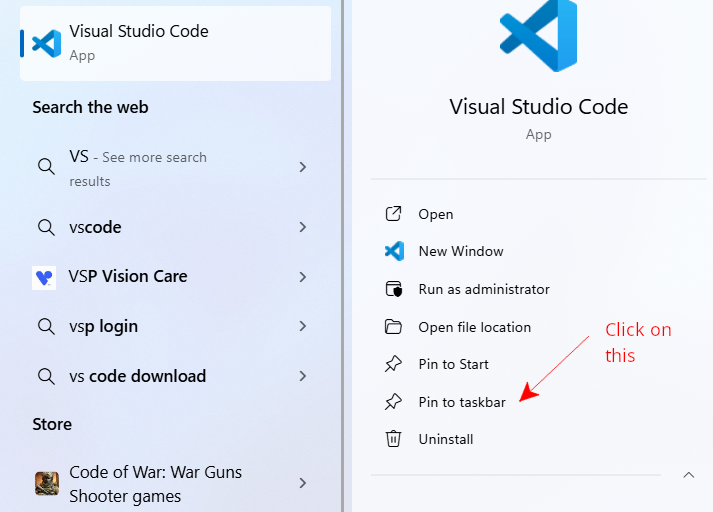Open the Visual Studio Code best match result
The width and height of the screenshot is (713, 512).
click(x=176, y=44)
